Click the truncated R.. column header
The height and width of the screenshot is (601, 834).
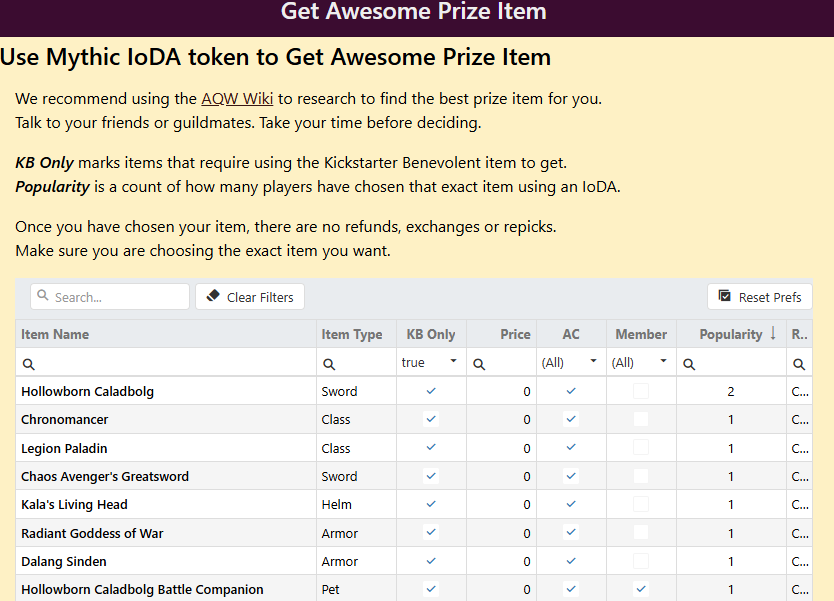[x=799, y=334]
